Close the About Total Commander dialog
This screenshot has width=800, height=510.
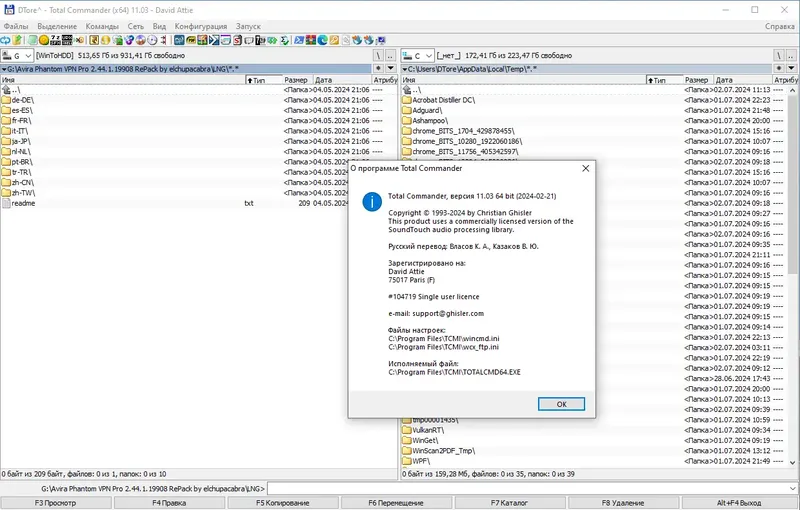click(586, 168)
